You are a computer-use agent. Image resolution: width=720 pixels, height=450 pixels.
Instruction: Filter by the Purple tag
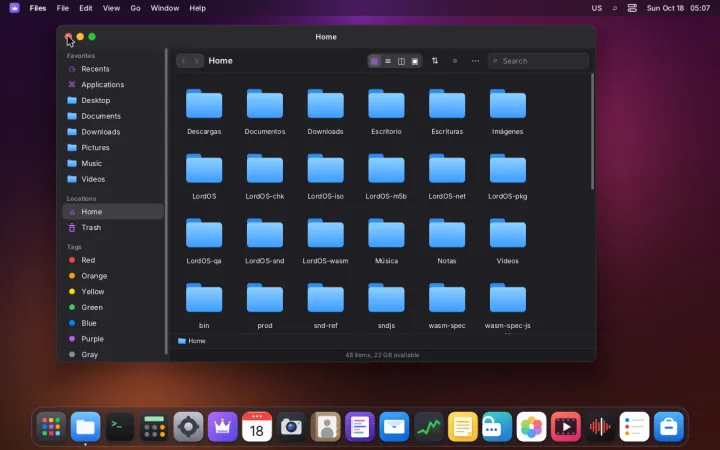point(112,339)
